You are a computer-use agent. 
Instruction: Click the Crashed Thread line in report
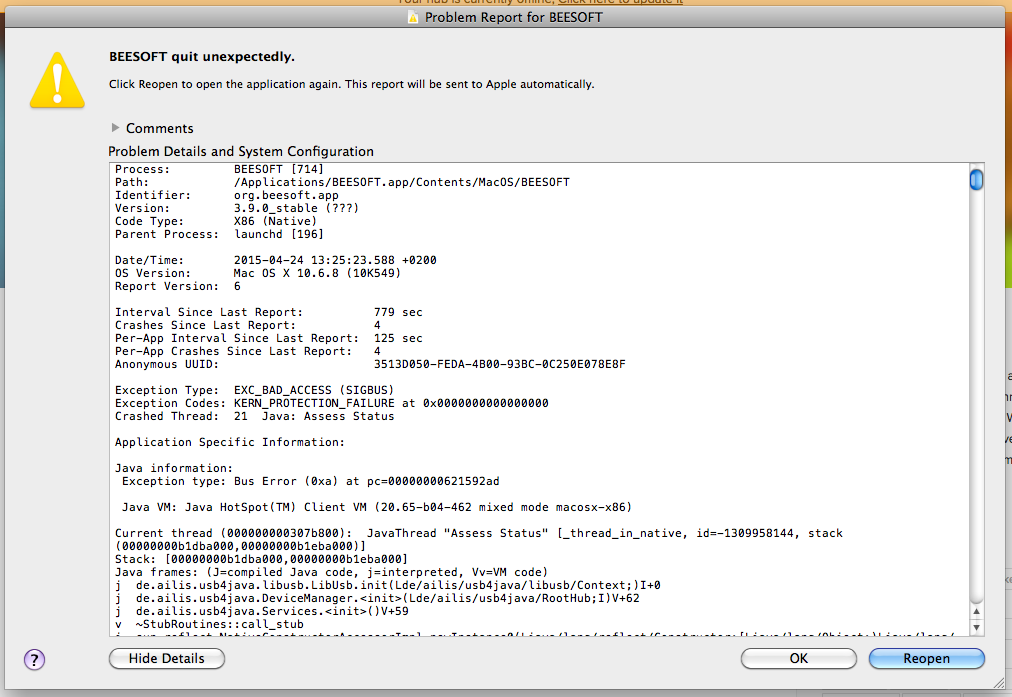point(254,416)
